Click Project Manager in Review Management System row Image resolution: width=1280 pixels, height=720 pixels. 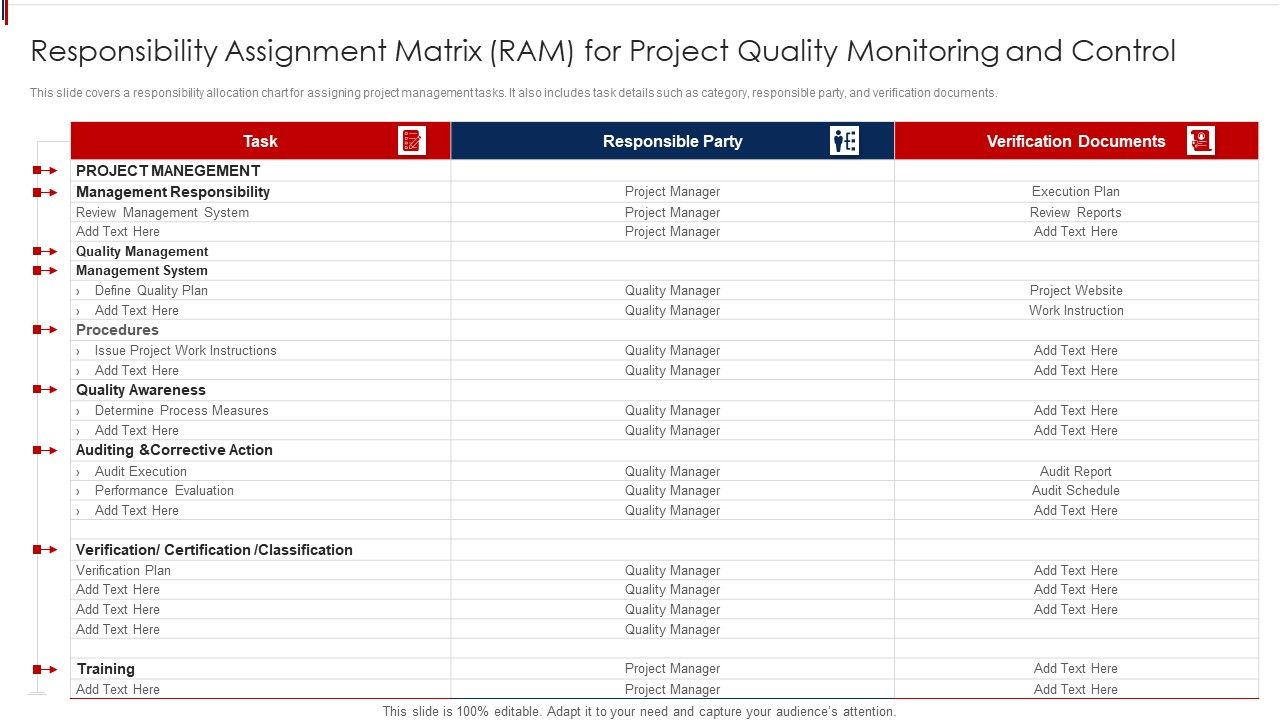click(672, 212)
